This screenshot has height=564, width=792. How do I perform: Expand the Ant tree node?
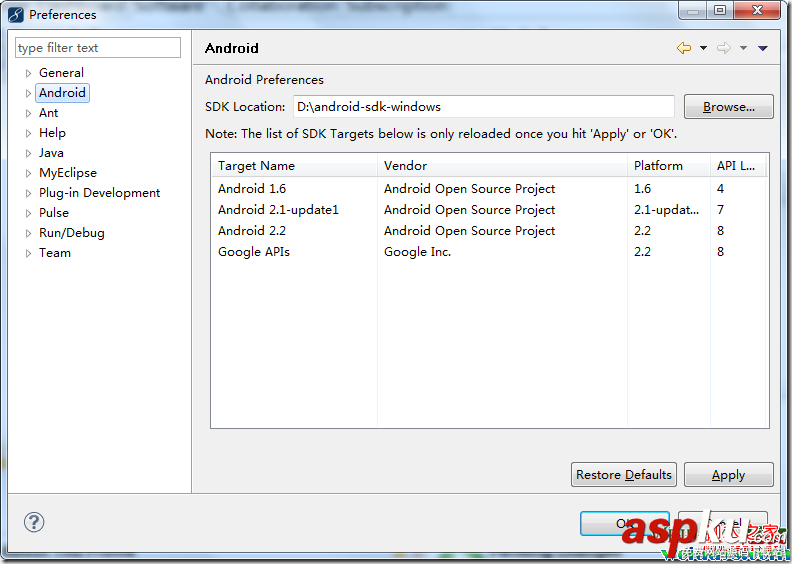28,114
